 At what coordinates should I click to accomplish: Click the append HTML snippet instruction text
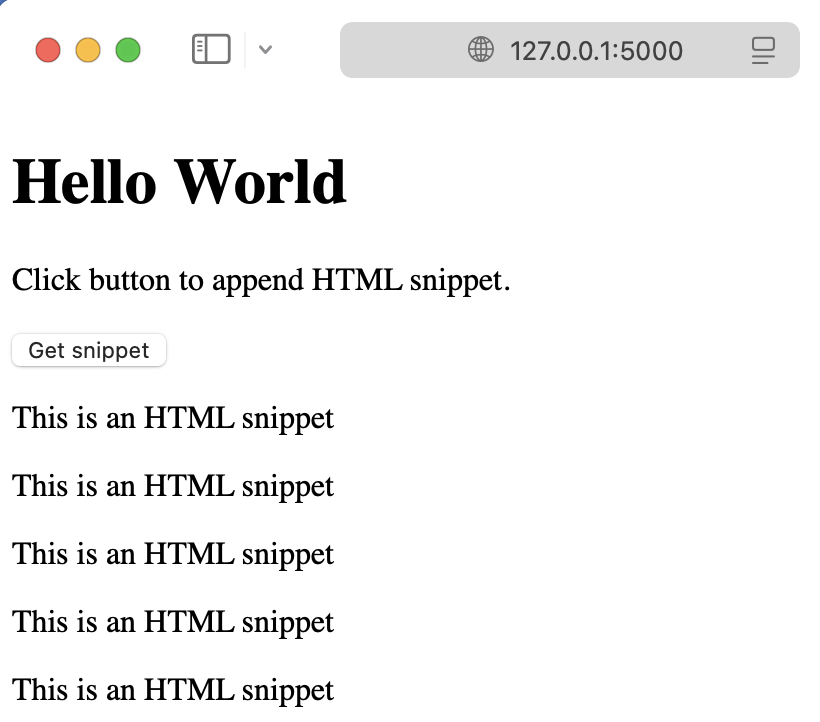(x=260, y=280)
